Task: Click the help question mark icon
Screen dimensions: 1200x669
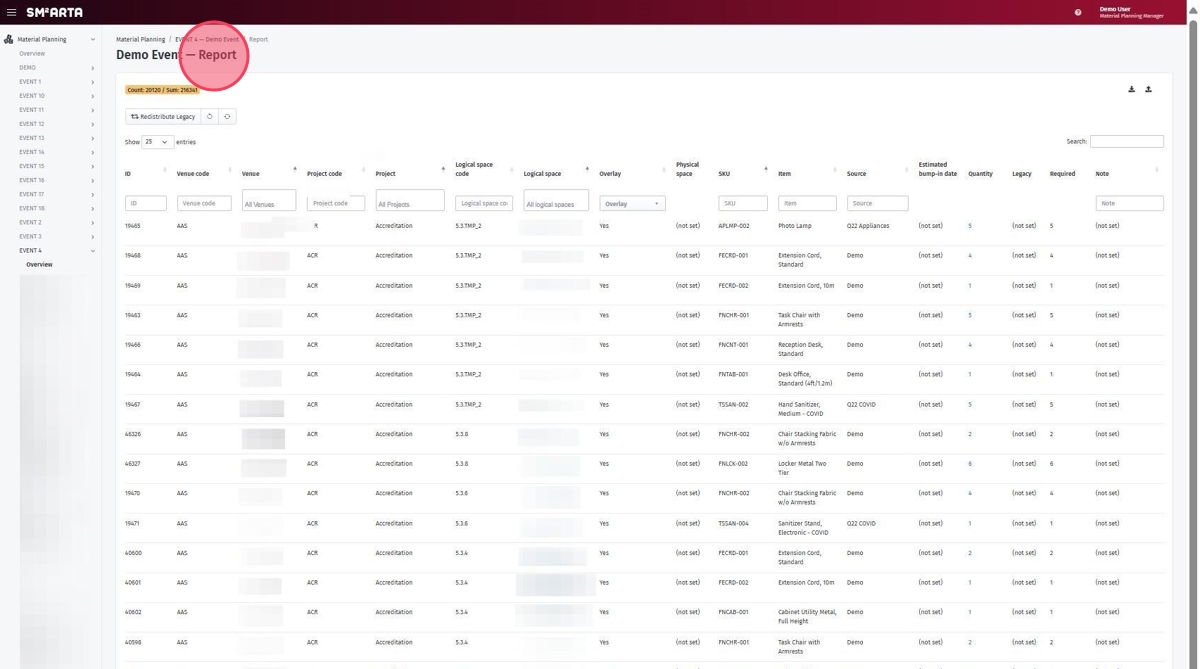Action: [1078, 12]
